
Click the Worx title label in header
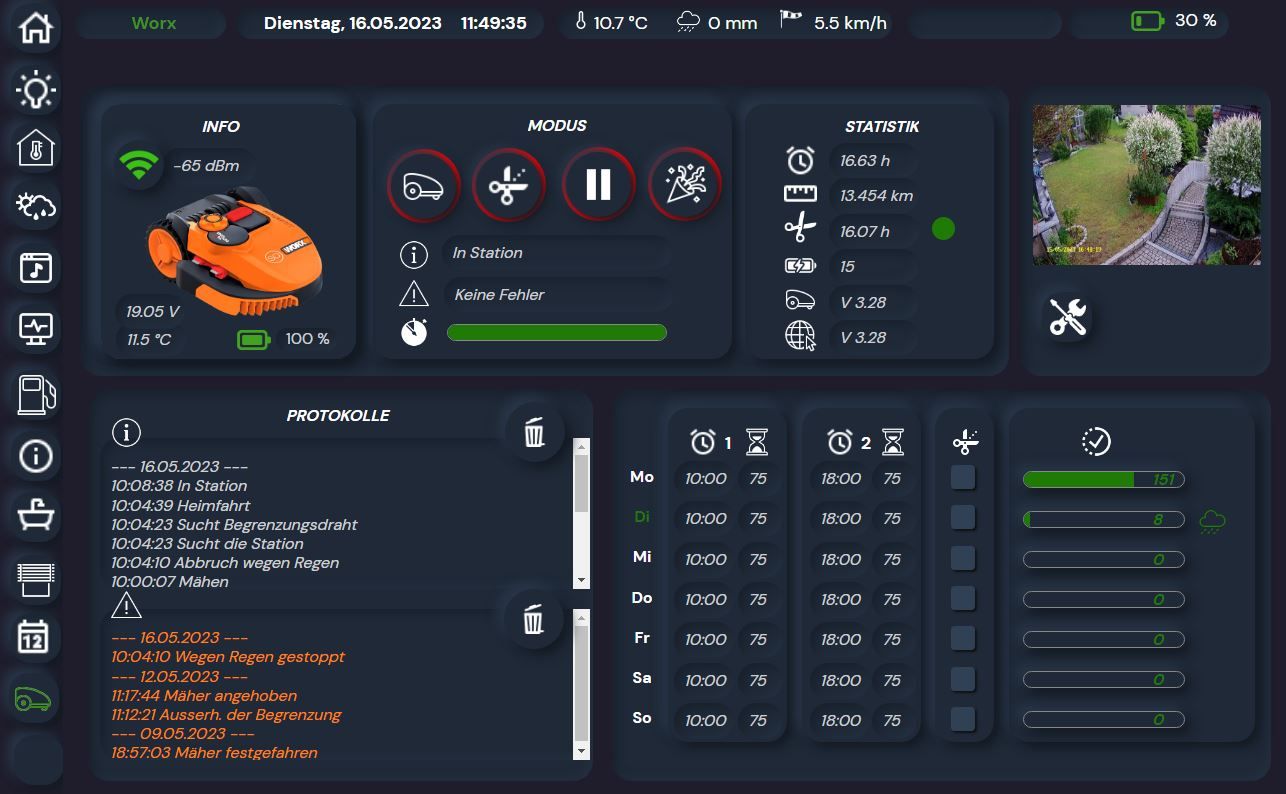click(153, 23)
